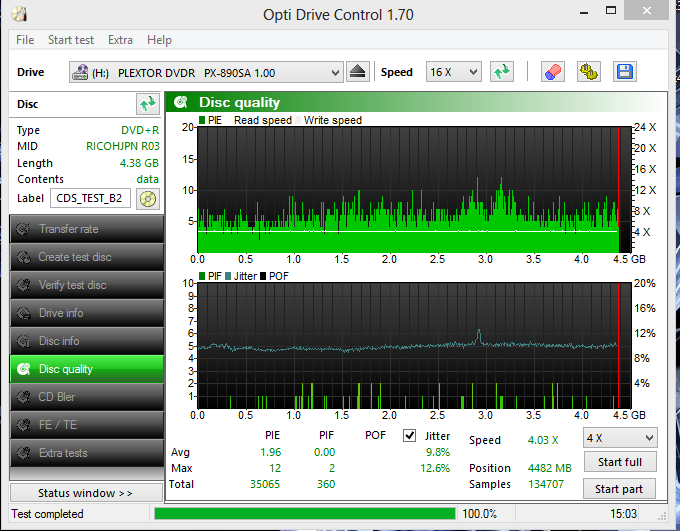This screenshot has width=680, height=531.
Task: Open the Extra menu
Action: pos(120,40)
